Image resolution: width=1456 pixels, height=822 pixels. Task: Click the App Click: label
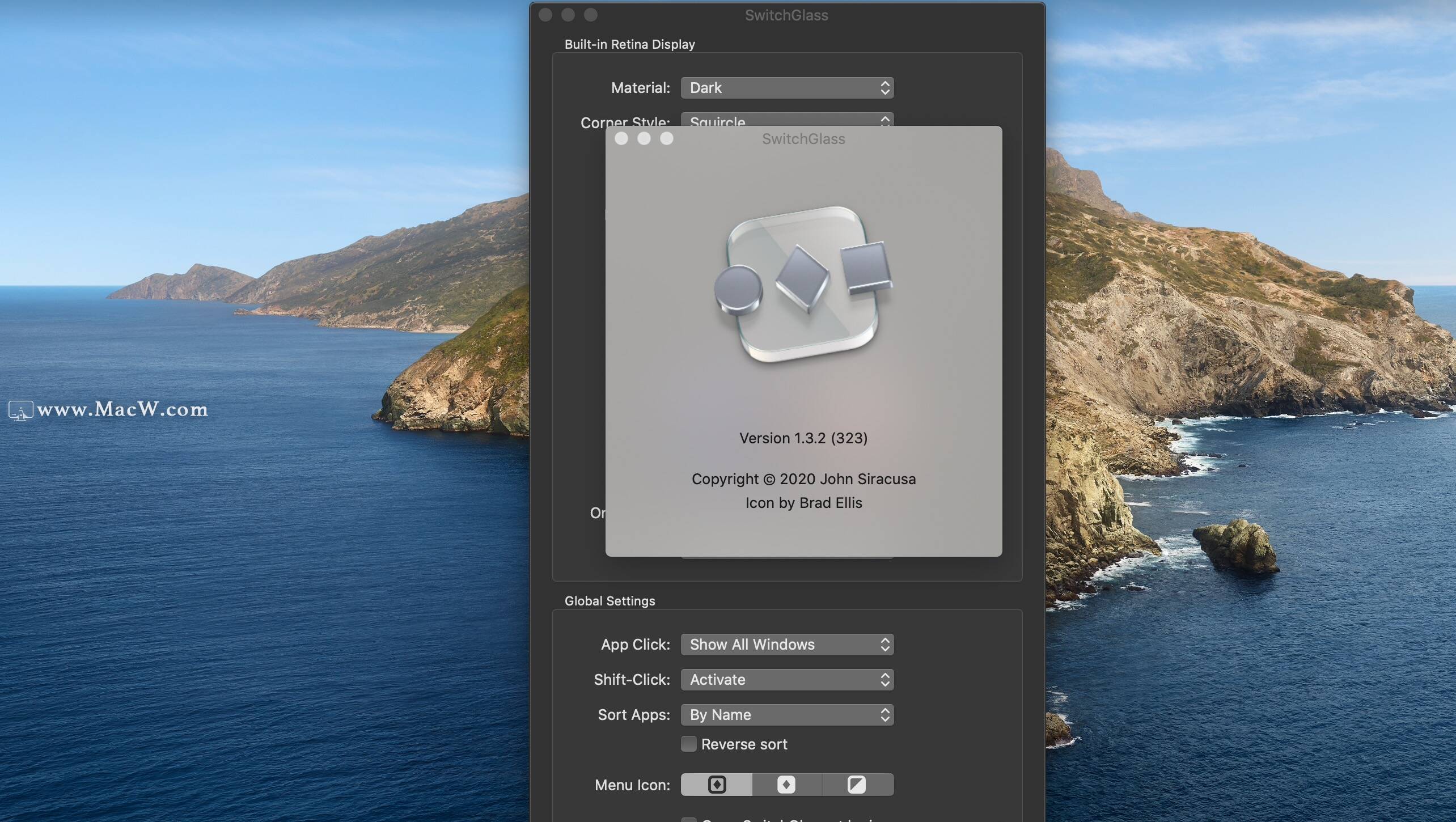point(636,645)
